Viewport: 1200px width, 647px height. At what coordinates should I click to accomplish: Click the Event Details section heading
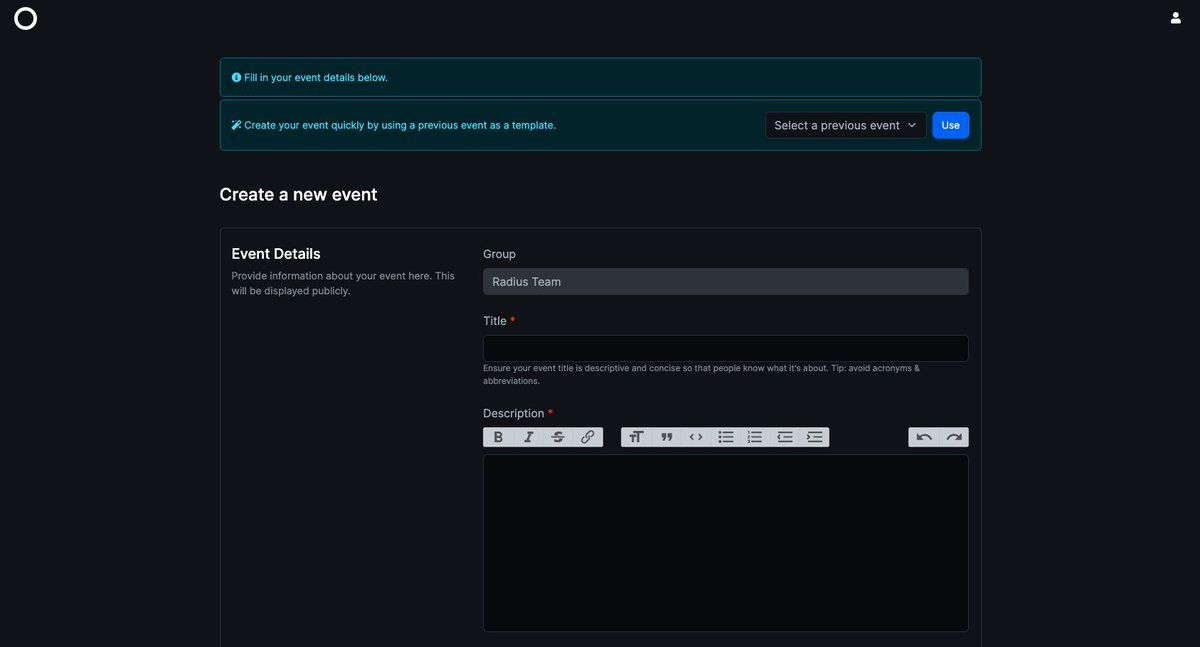(276, 254)
